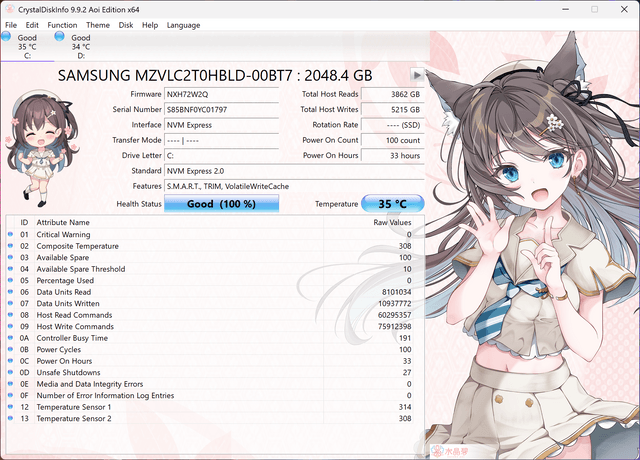
Task: Click status dot for Host Read Commands
Action: [10, 315]
